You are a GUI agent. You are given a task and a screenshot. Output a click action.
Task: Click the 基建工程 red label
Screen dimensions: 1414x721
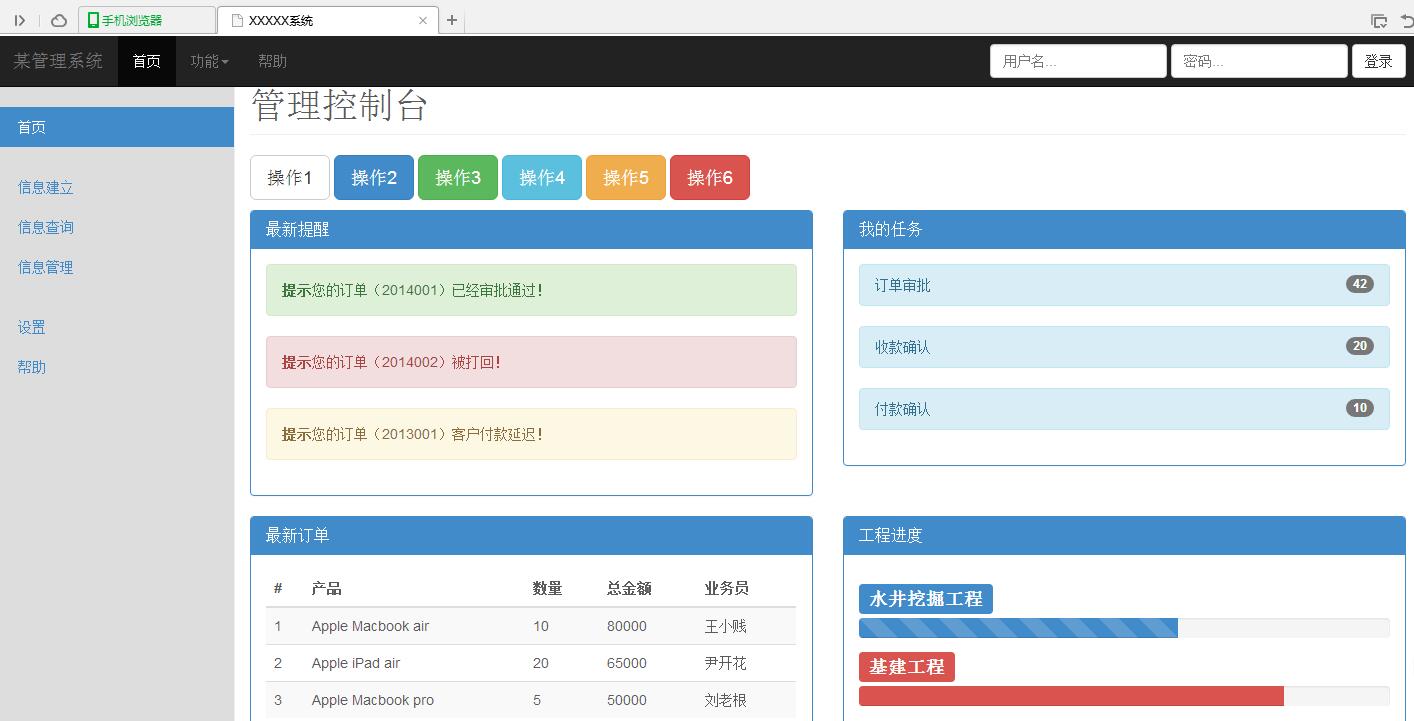[x=906, y=667]
